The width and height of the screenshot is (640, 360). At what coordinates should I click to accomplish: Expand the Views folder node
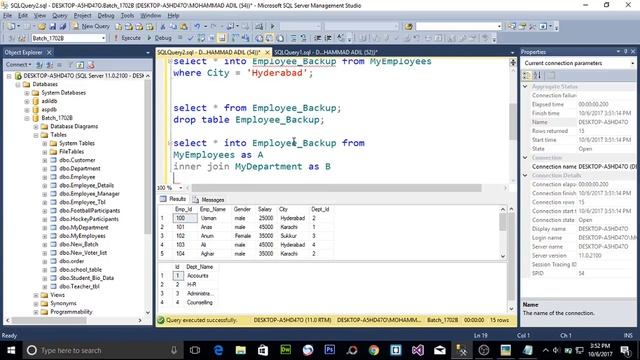(36, 295)
